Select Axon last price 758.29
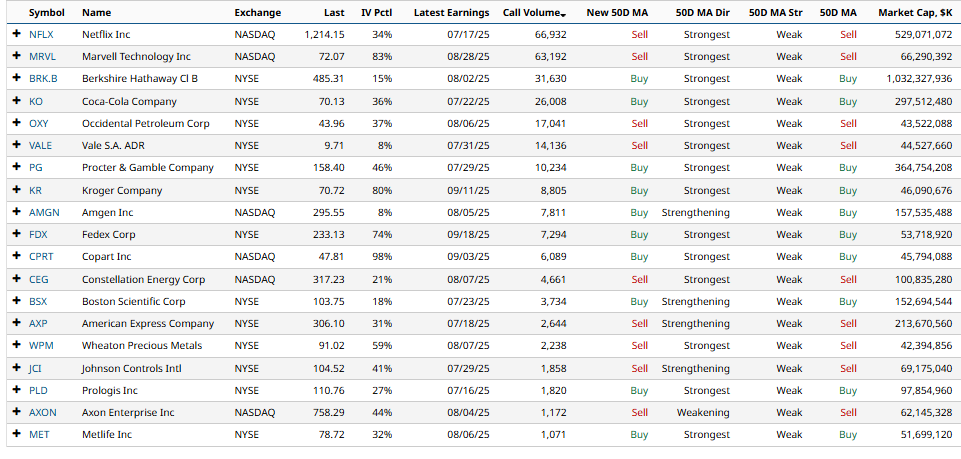Viewport: 961px width, 459px height. pyautogui.click(x=328, y=412)
